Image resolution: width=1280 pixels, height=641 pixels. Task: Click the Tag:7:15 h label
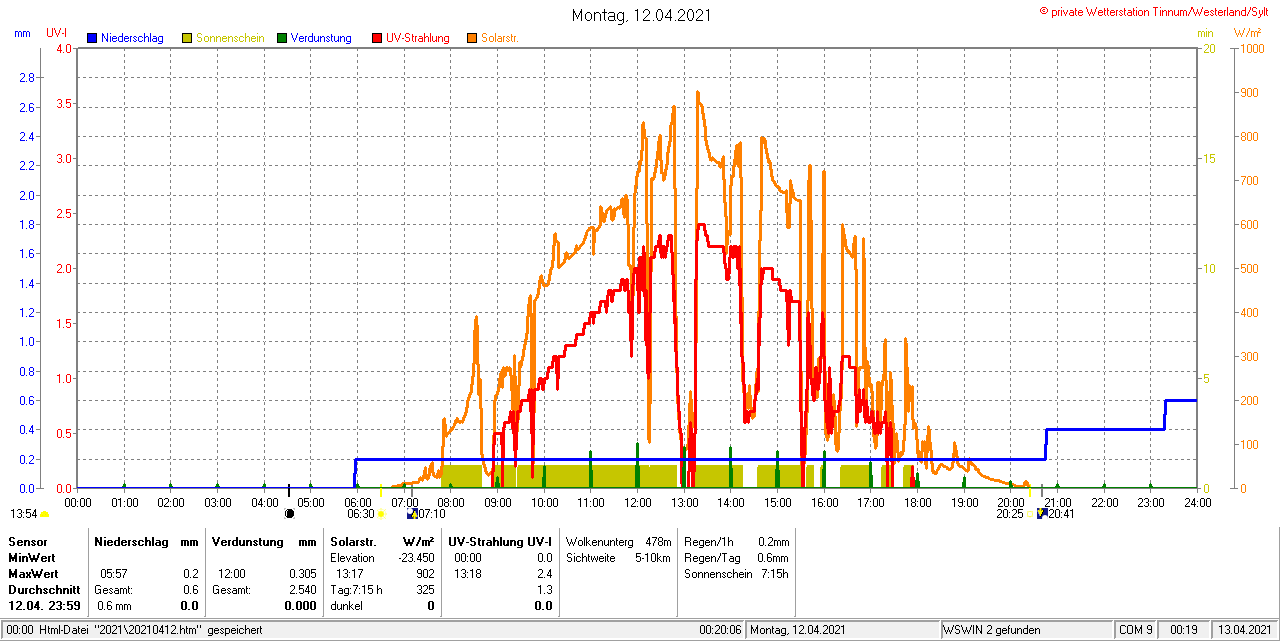tap(356, 590)
